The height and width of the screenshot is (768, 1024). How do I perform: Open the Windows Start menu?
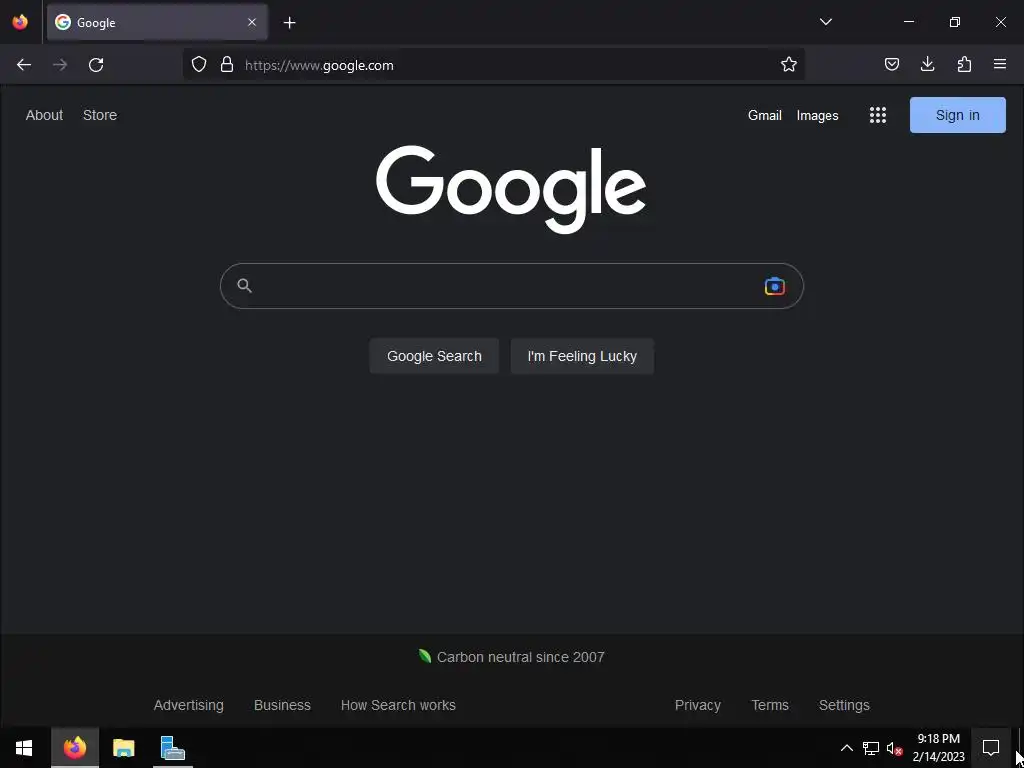pos(24,748)
